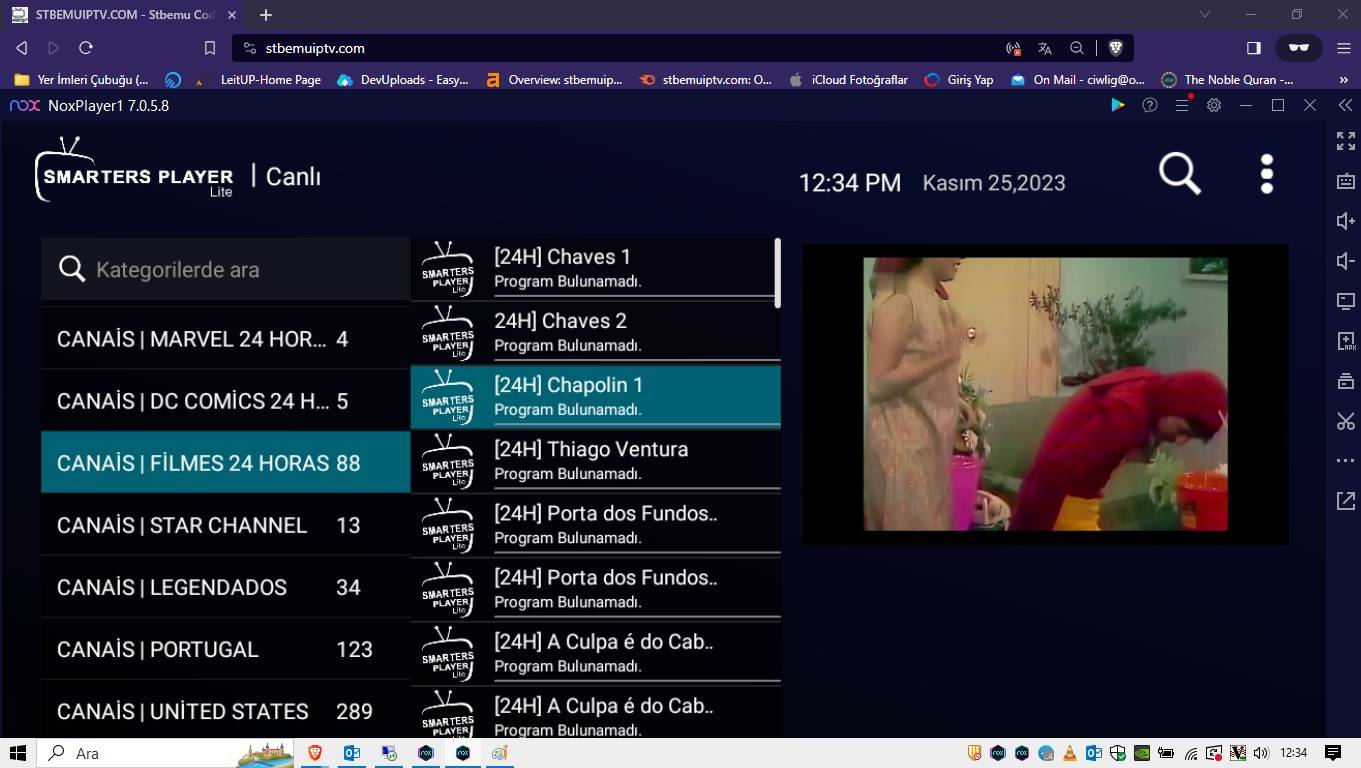Open Google Play from the Nox title bar
1361x768 pixels.
pos(1118,105)
